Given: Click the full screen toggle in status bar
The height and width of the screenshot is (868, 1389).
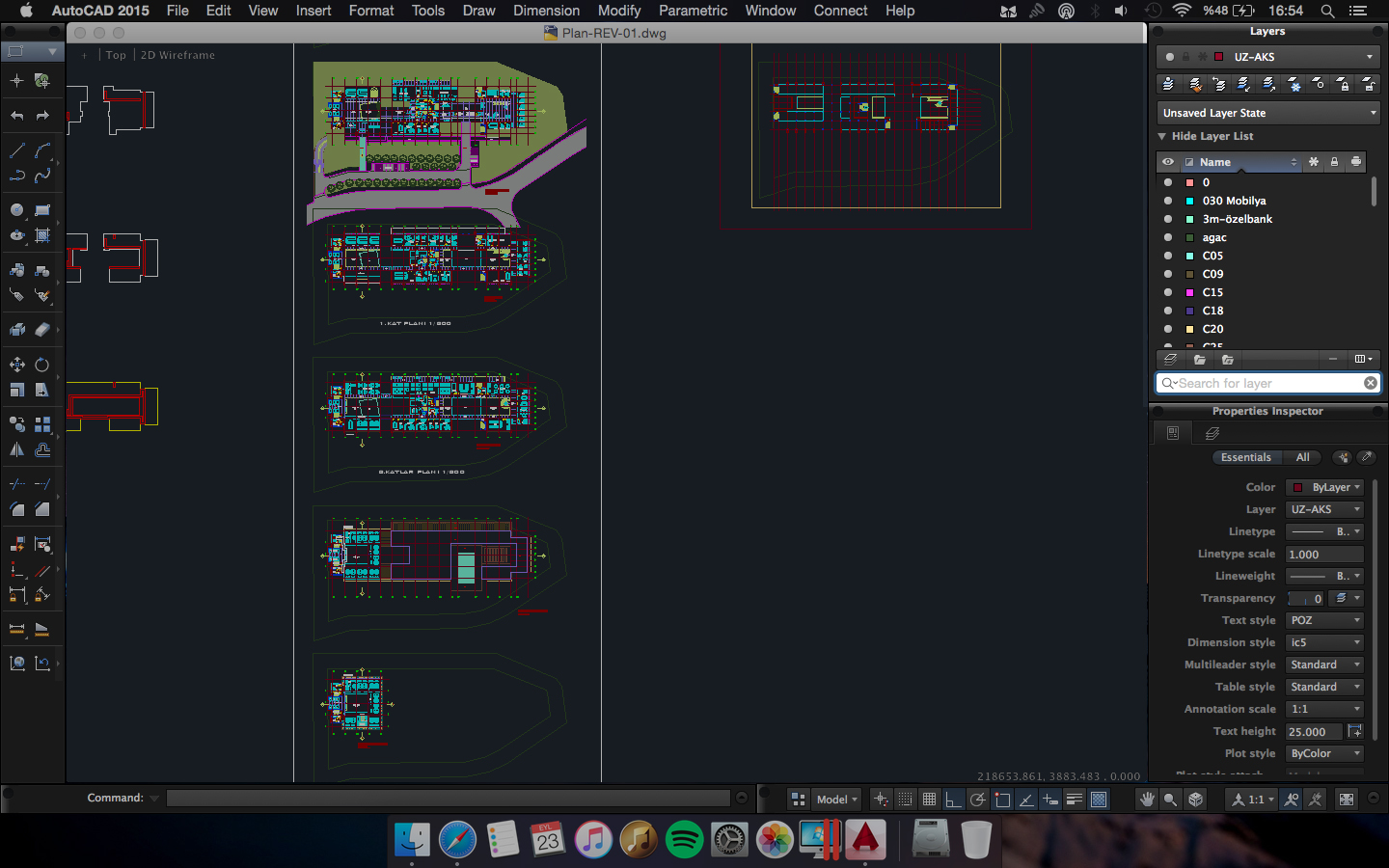Looking at the screenshot, I should pos(1347,800).
